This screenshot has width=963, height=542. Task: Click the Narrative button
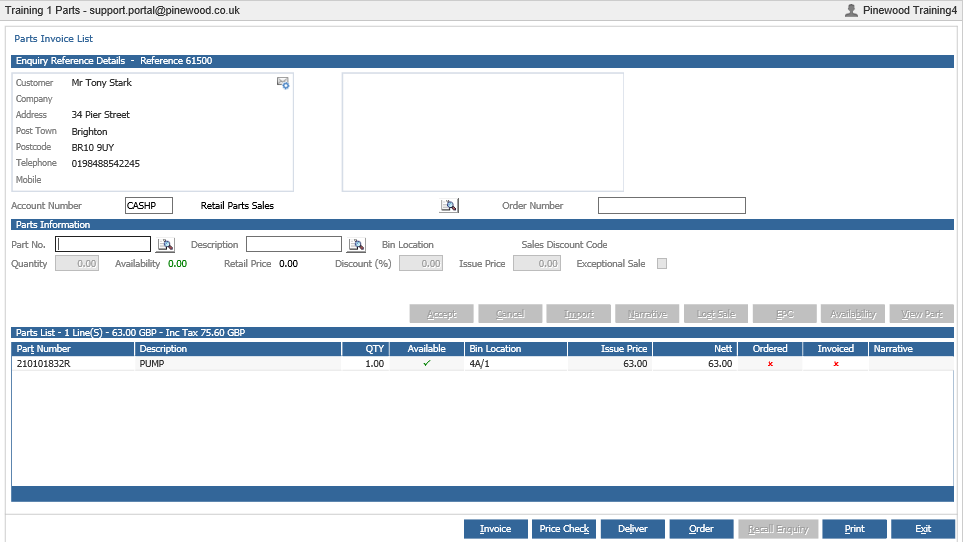pos(647,314)
